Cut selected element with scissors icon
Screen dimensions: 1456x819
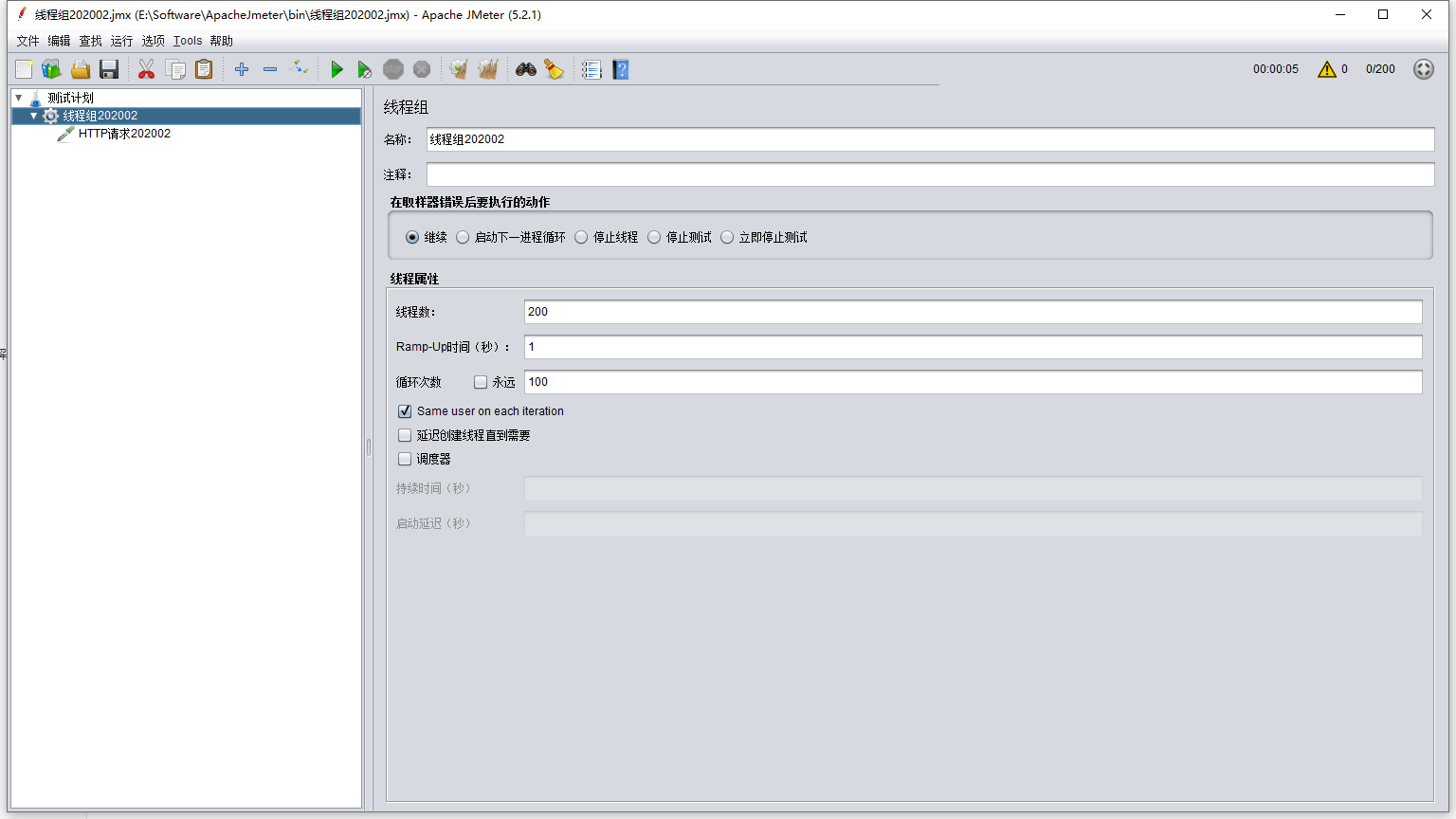pos(146,69)
